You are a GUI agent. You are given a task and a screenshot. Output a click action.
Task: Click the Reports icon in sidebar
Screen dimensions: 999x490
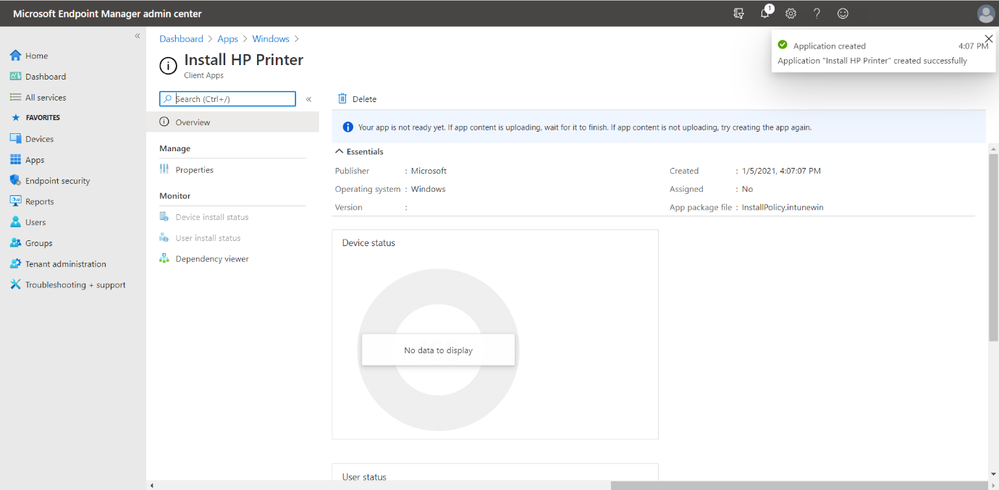16,201
